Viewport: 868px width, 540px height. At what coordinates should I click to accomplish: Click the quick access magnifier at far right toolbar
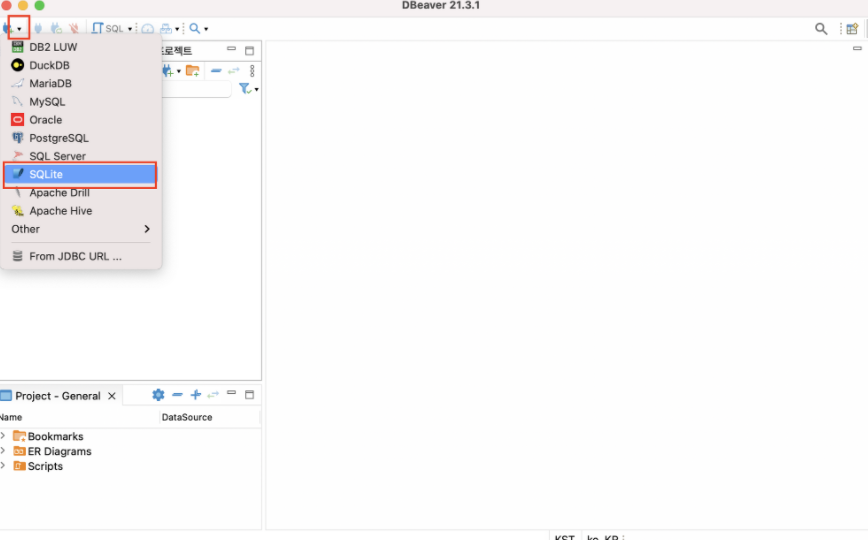[821, 29]
